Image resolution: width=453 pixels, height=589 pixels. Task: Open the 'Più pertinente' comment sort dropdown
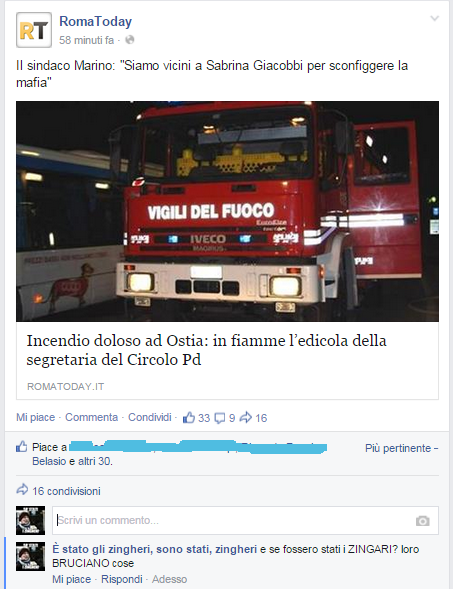tap(401, 448)
